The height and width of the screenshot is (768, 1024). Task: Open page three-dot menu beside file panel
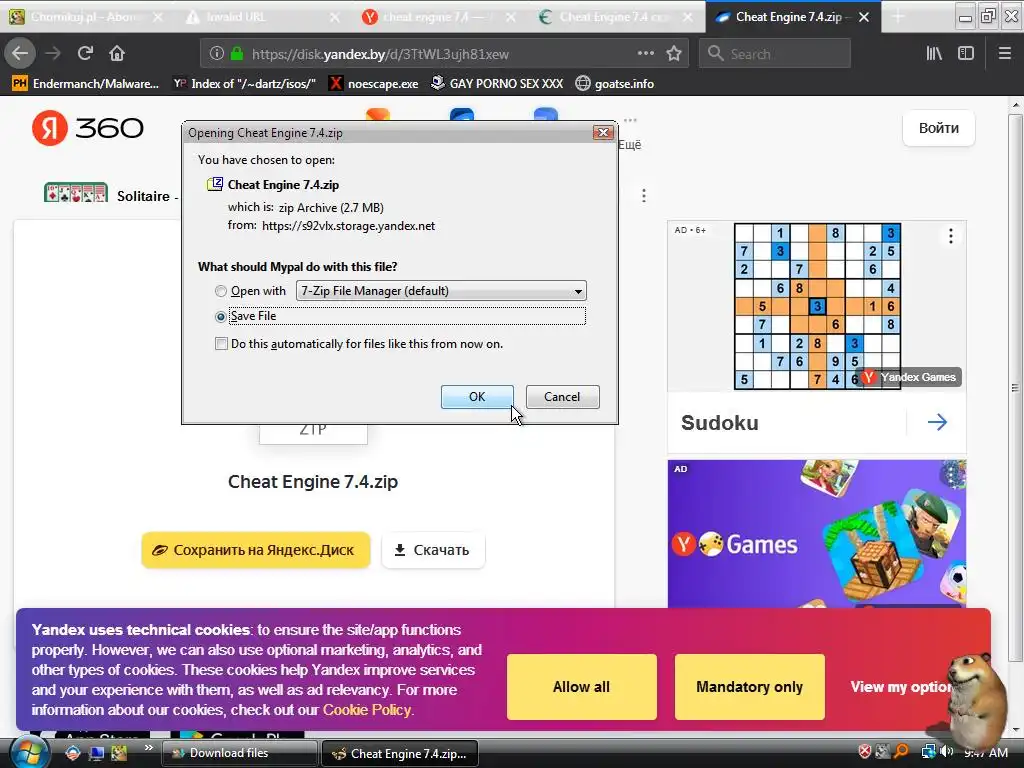click(644, 196)
